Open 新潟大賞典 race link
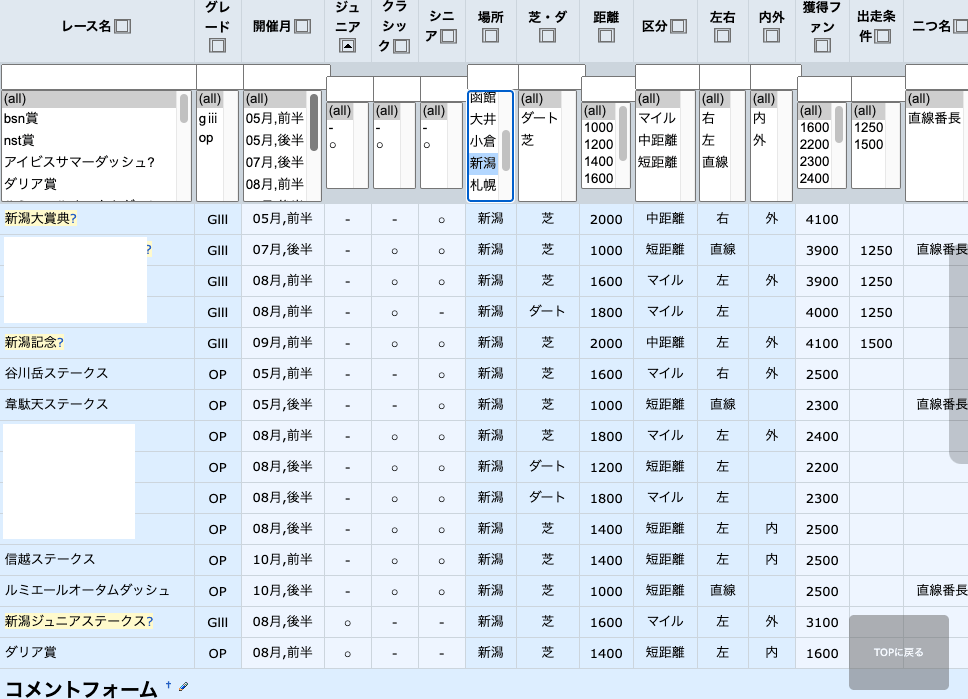The width and height of the screenshot is (968, 699). [x=37, y=219]
